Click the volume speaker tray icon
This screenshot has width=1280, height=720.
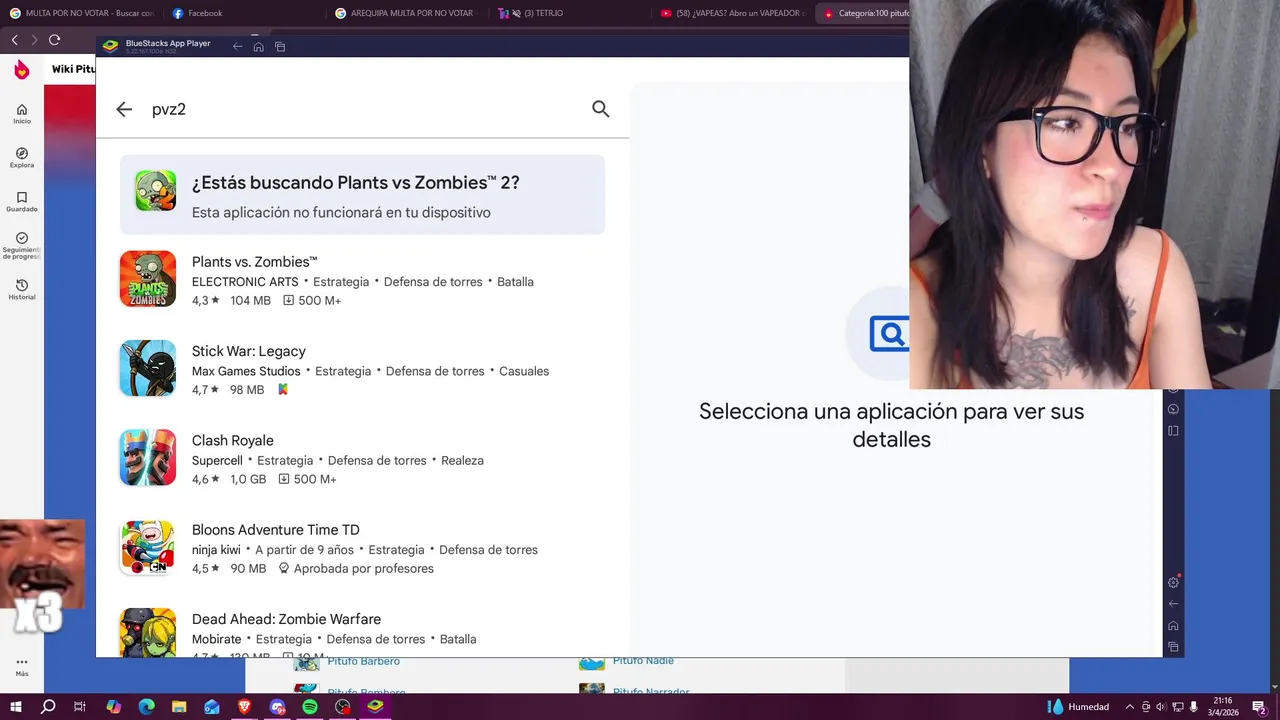[x=1161, y=707]
